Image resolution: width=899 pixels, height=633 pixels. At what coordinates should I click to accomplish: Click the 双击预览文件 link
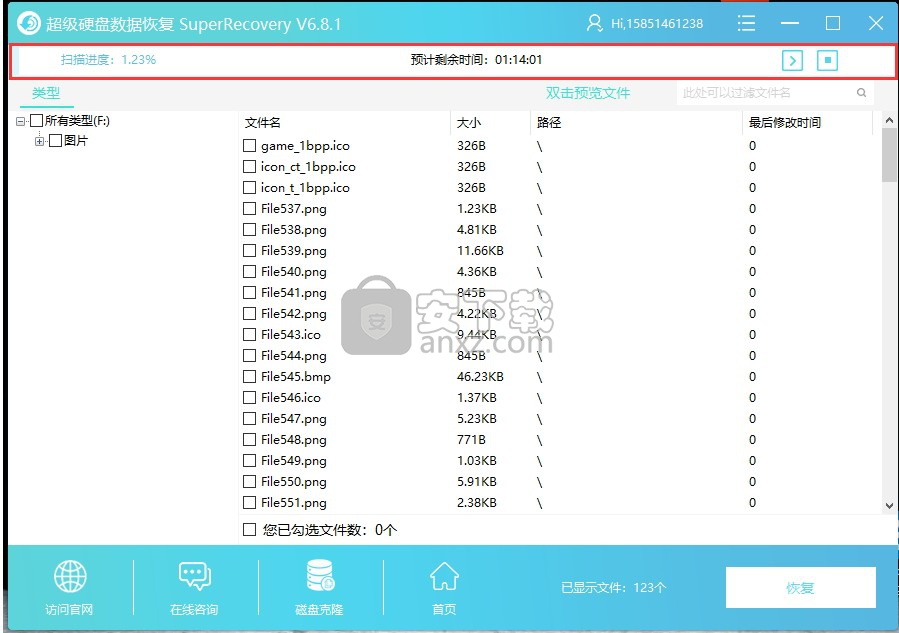(x=587, y=93)
